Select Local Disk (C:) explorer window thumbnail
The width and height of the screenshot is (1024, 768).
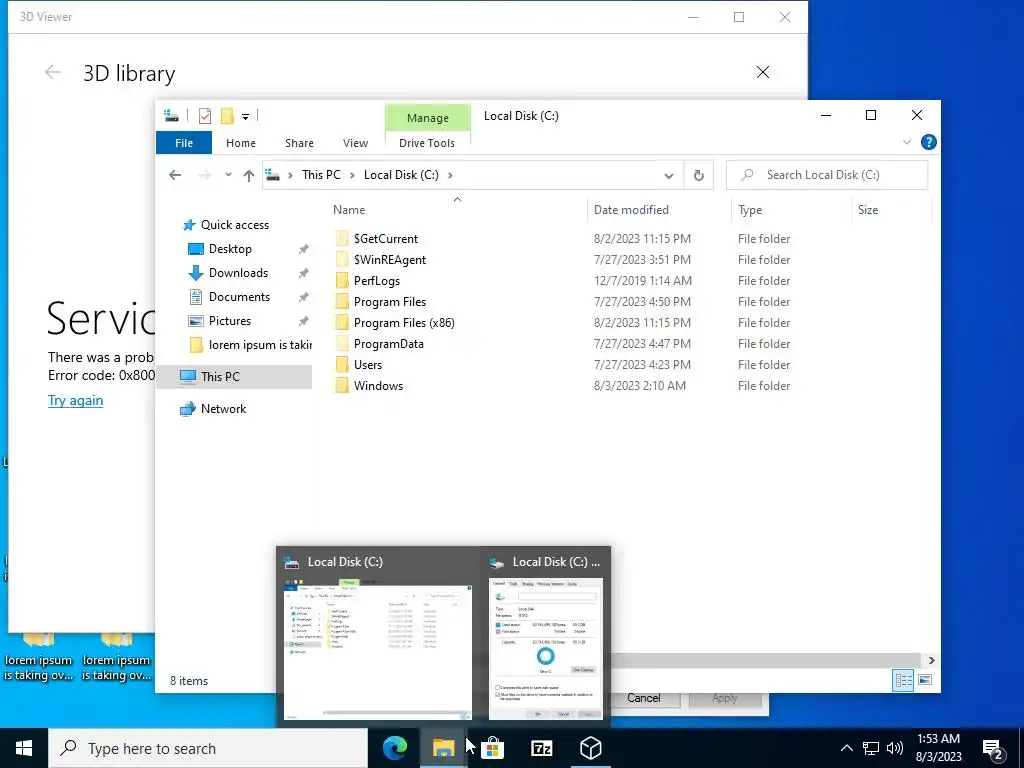pos(377,637)
